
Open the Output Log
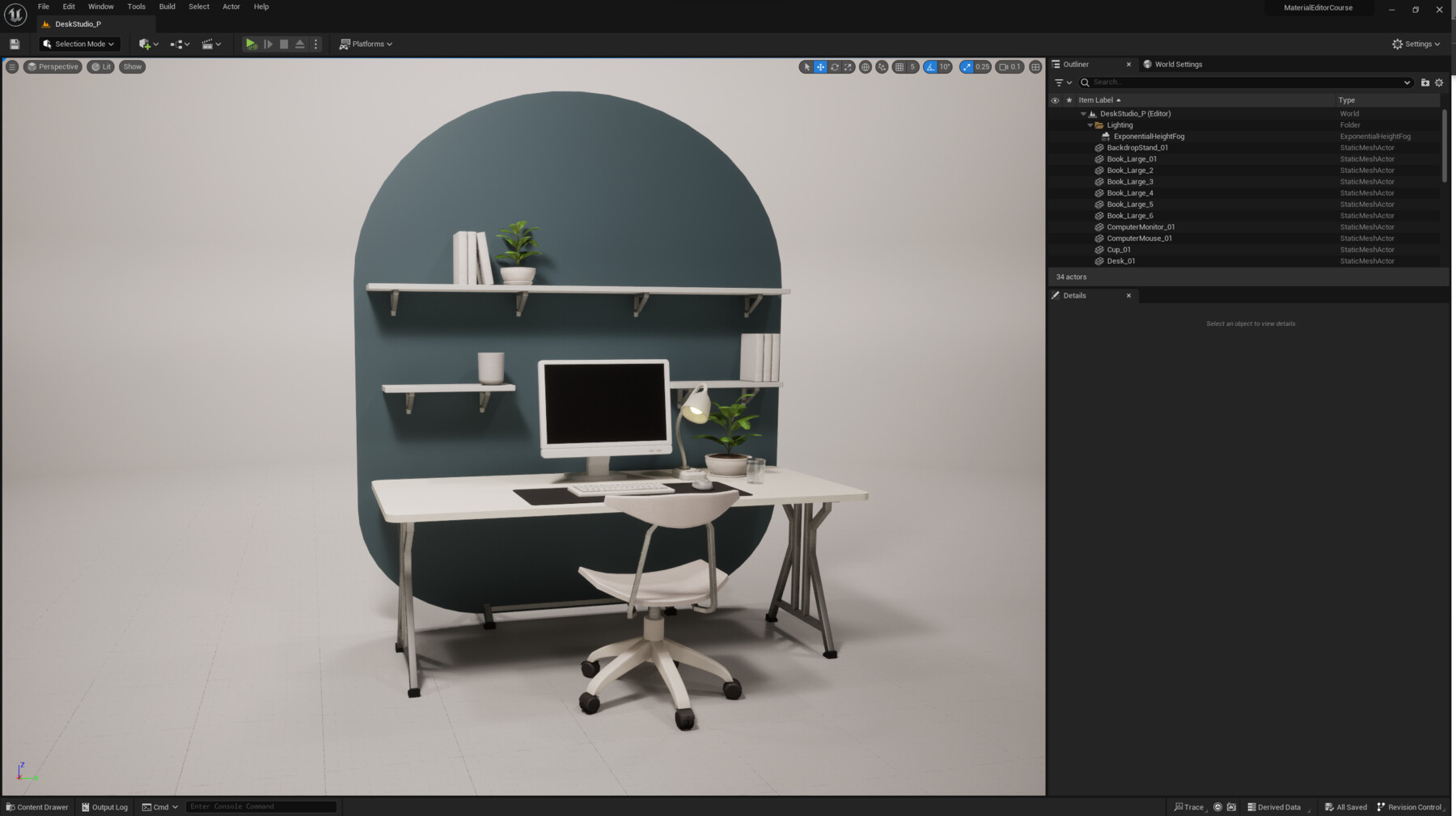[x=105, y=807]
